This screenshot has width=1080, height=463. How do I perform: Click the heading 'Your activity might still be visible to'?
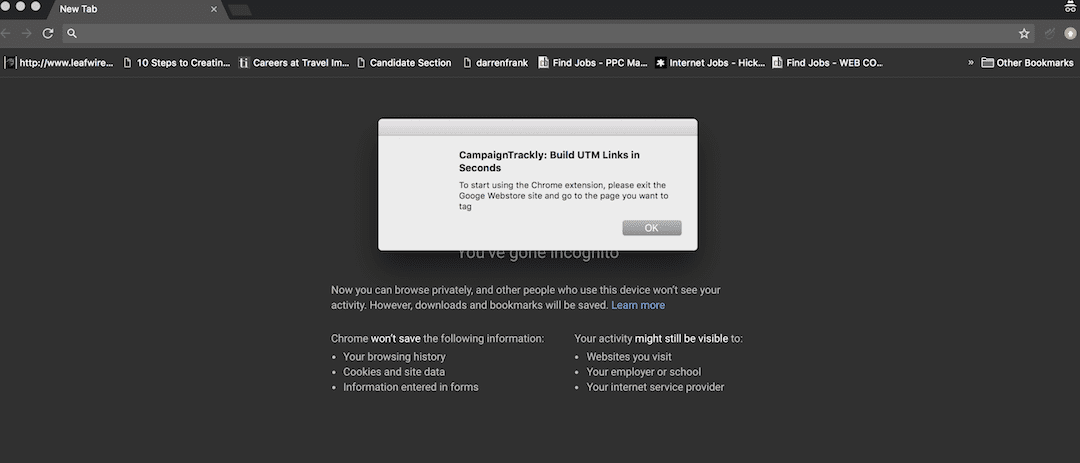(x=658, y=339)
